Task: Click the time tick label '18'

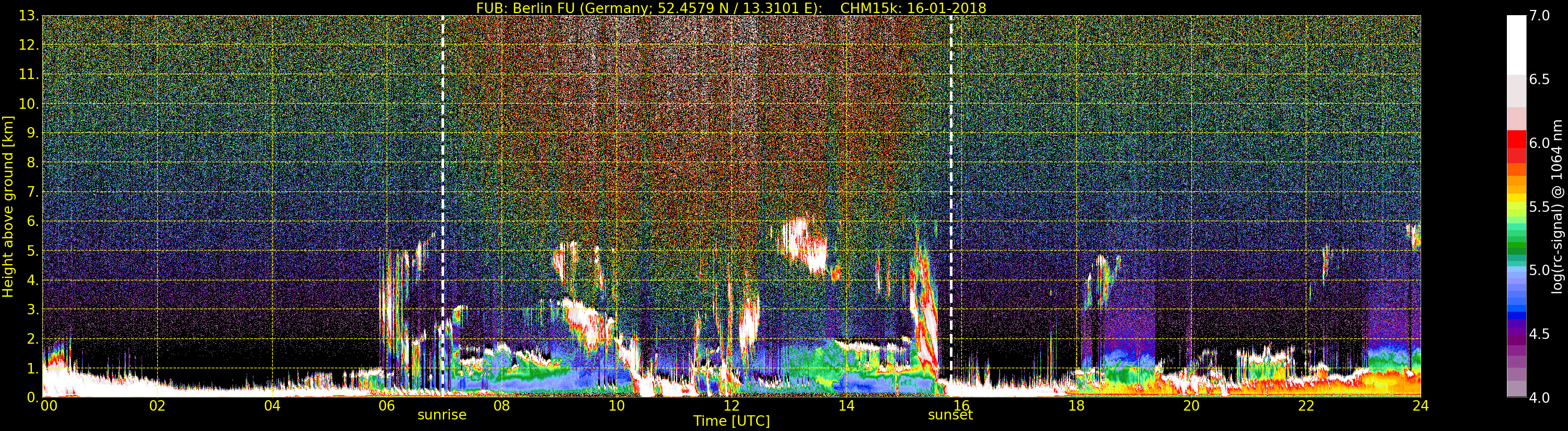Action: tap(1076, 406)
